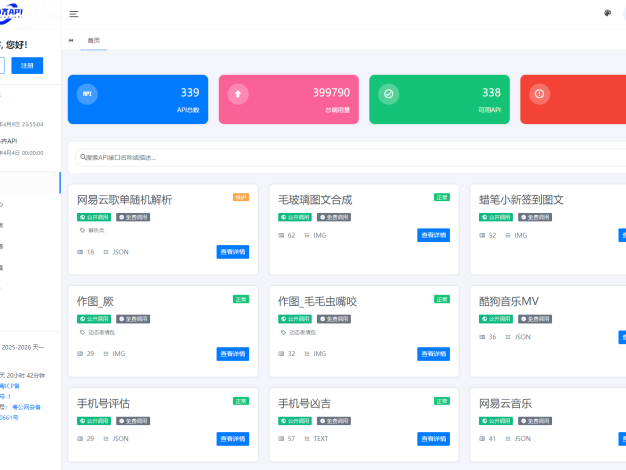The image size is (626, 470).
Task: Click the tag icon on 作图_毛毛虫嘴咬 card
Action: click(283, 332)
